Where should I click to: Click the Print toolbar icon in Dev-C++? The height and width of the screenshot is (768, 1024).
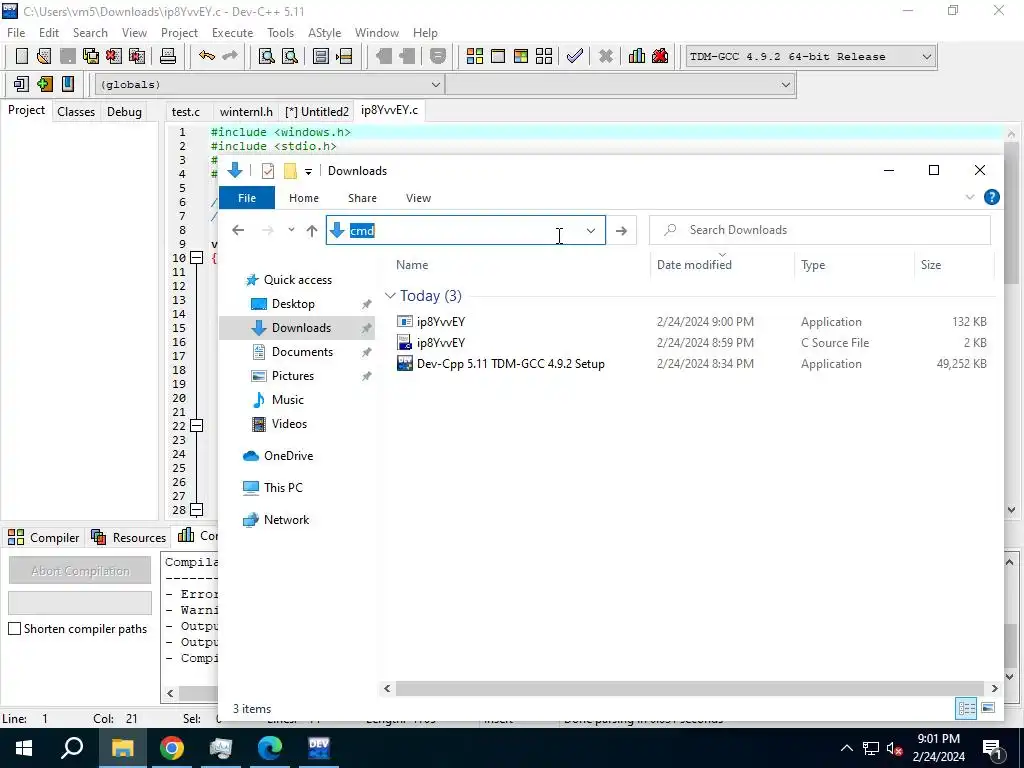click(168, 57)
